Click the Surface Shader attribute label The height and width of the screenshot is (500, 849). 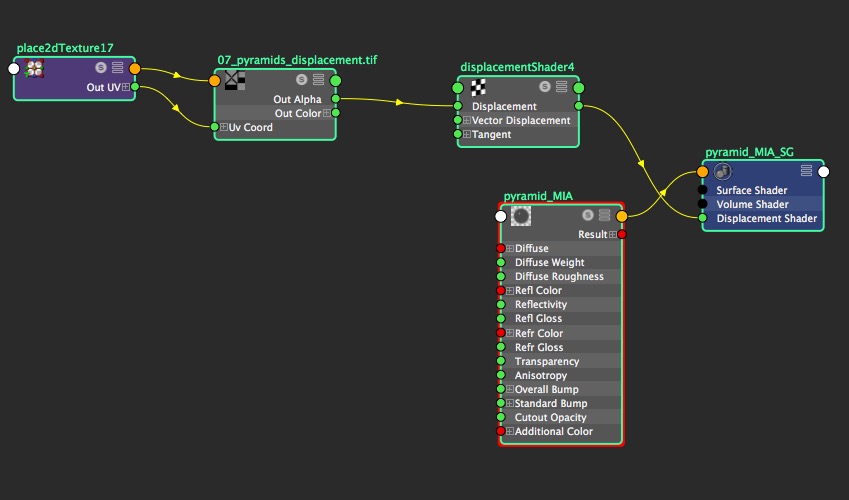tap(752, 190)
